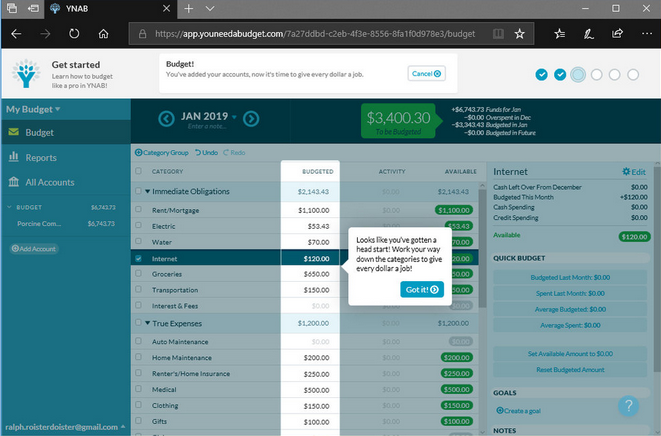
Task: Click the YNAB tree logo
Action: click(x=26, y=74)
